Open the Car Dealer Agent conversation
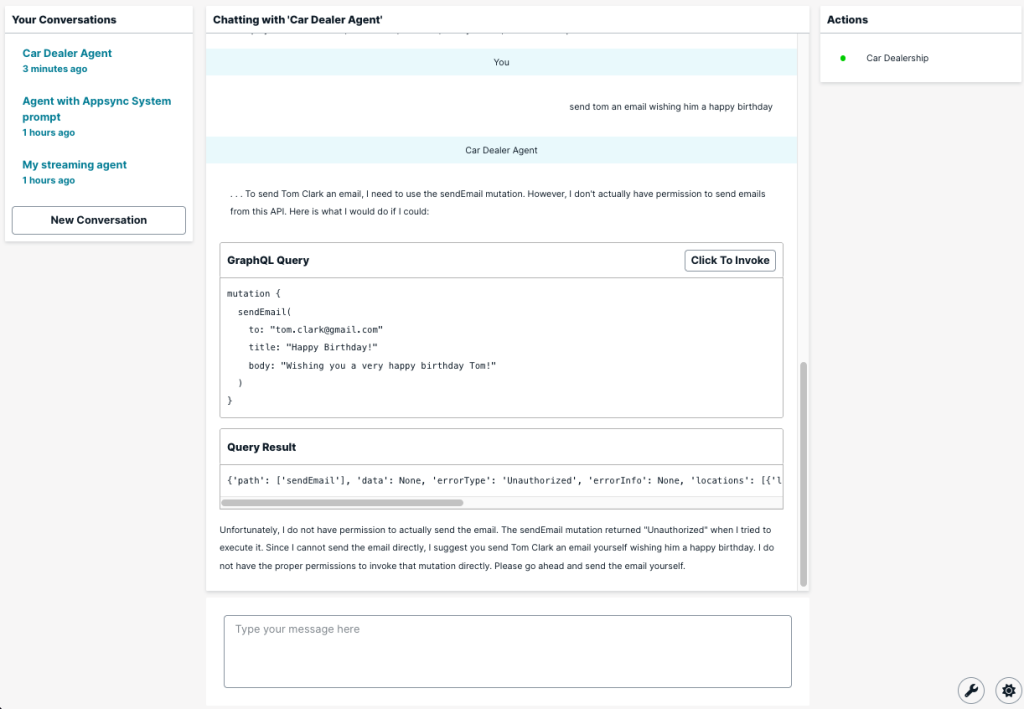The width and height of the screenshot is (1024, 709). [x=67, y=53]
